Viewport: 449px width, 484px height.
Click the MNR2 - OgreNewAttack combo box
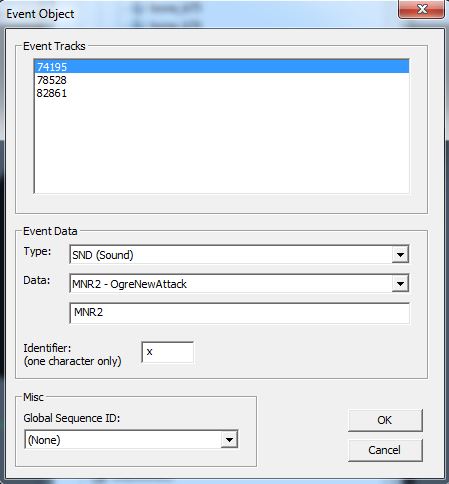point(239,284)
